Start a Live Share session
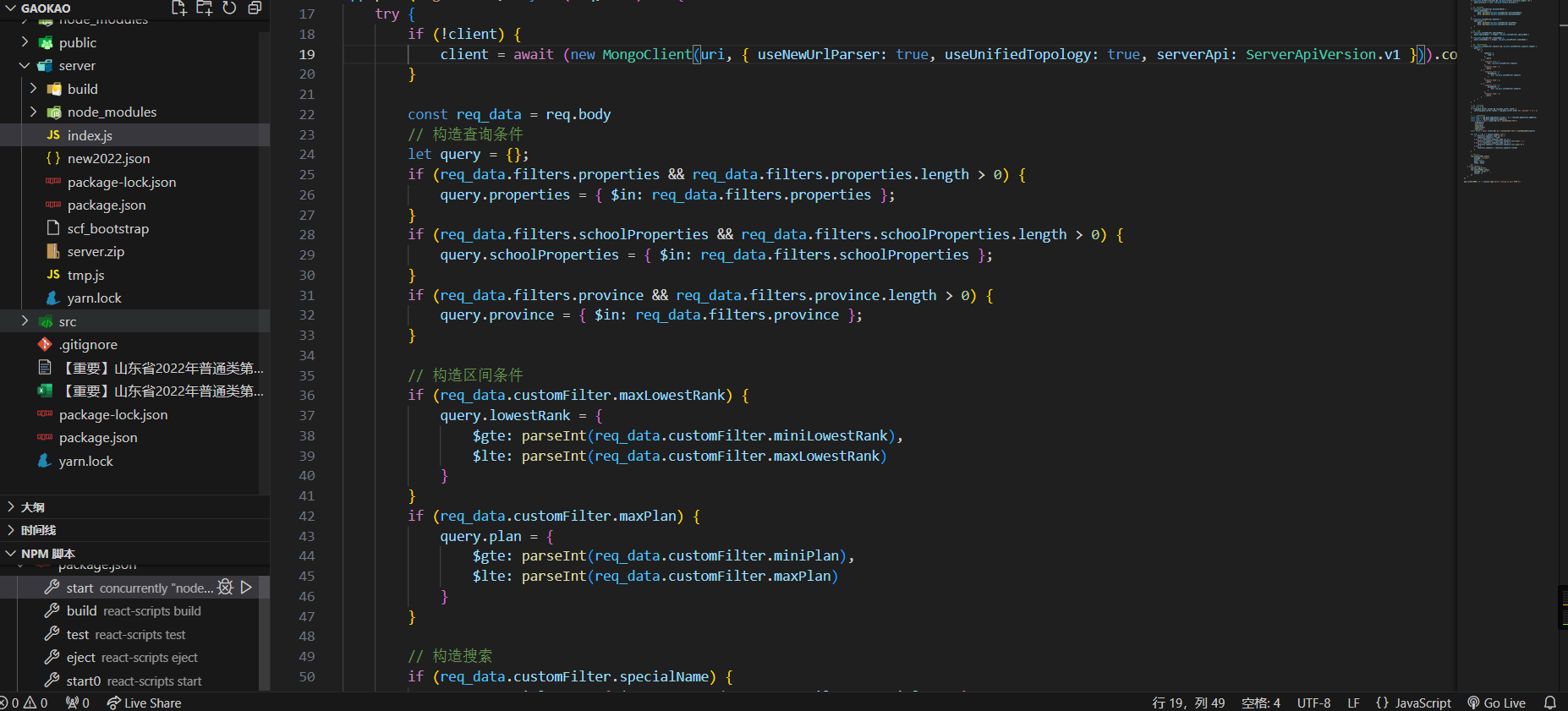 pos(144,703)
